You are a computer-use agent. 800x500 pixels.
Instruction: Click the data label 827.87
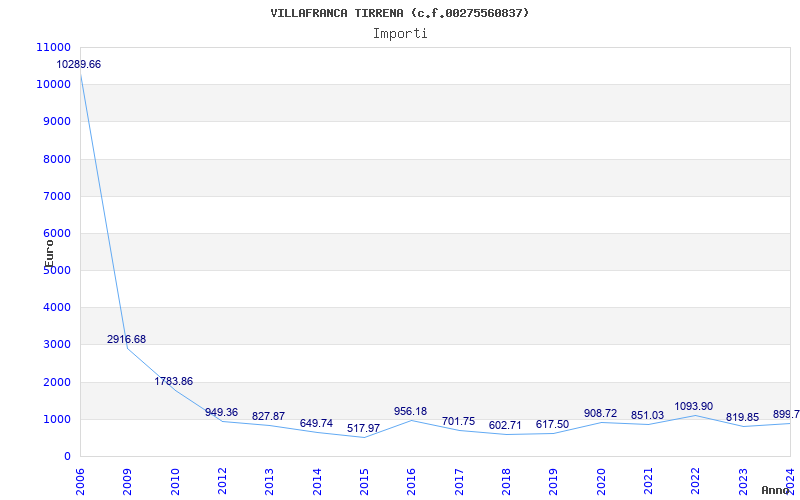coord(268,416)
